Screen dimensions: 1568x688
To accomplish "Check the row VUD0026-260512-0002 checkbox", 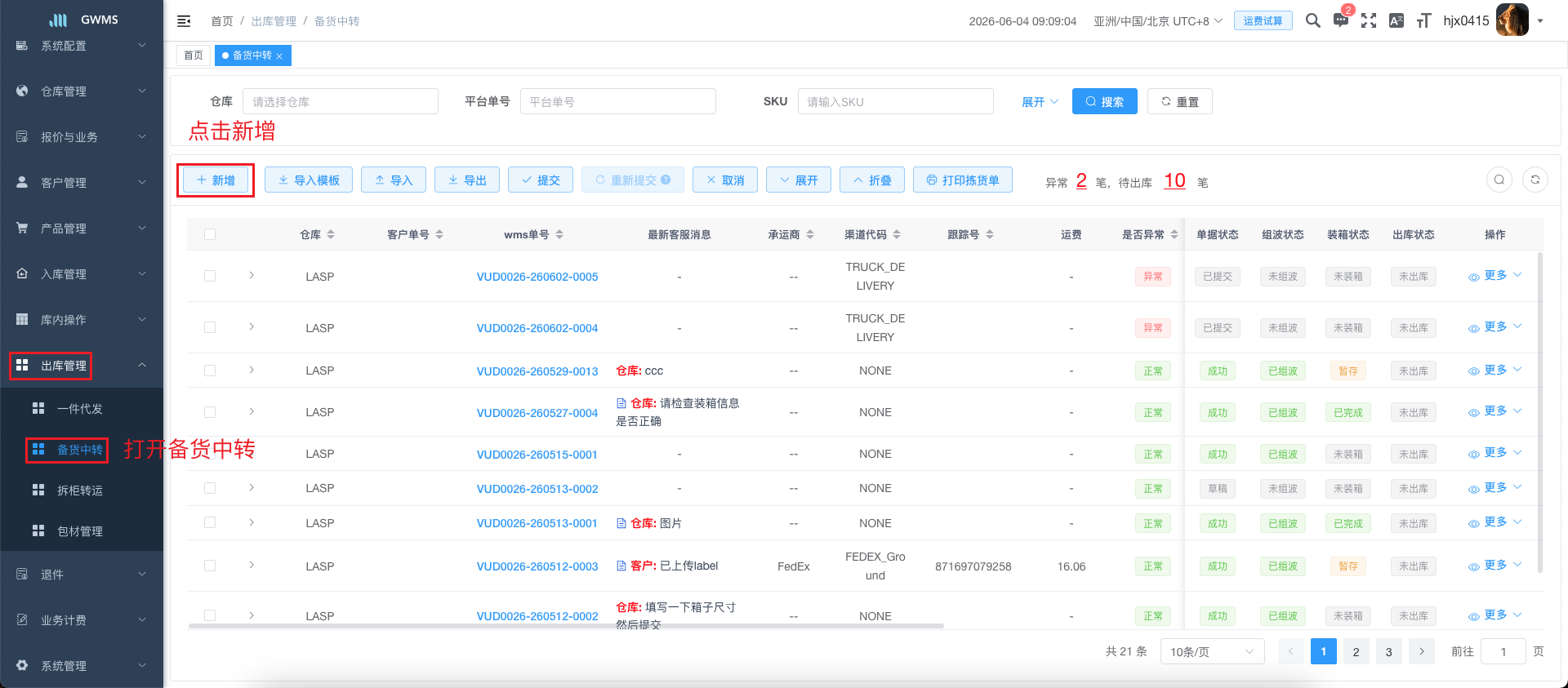I will (210, 615).
